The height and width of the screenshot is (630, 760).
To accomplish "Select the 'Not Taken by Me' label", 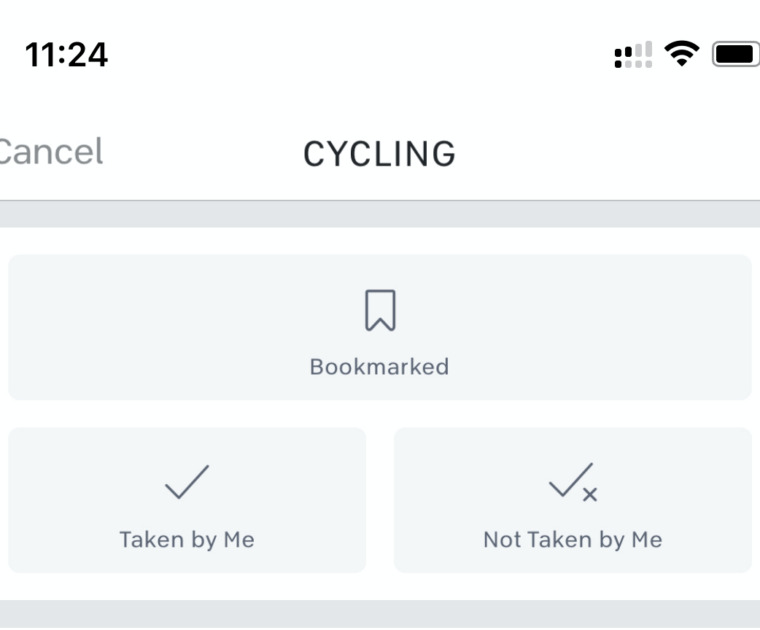I will click(x=572, y=540).
